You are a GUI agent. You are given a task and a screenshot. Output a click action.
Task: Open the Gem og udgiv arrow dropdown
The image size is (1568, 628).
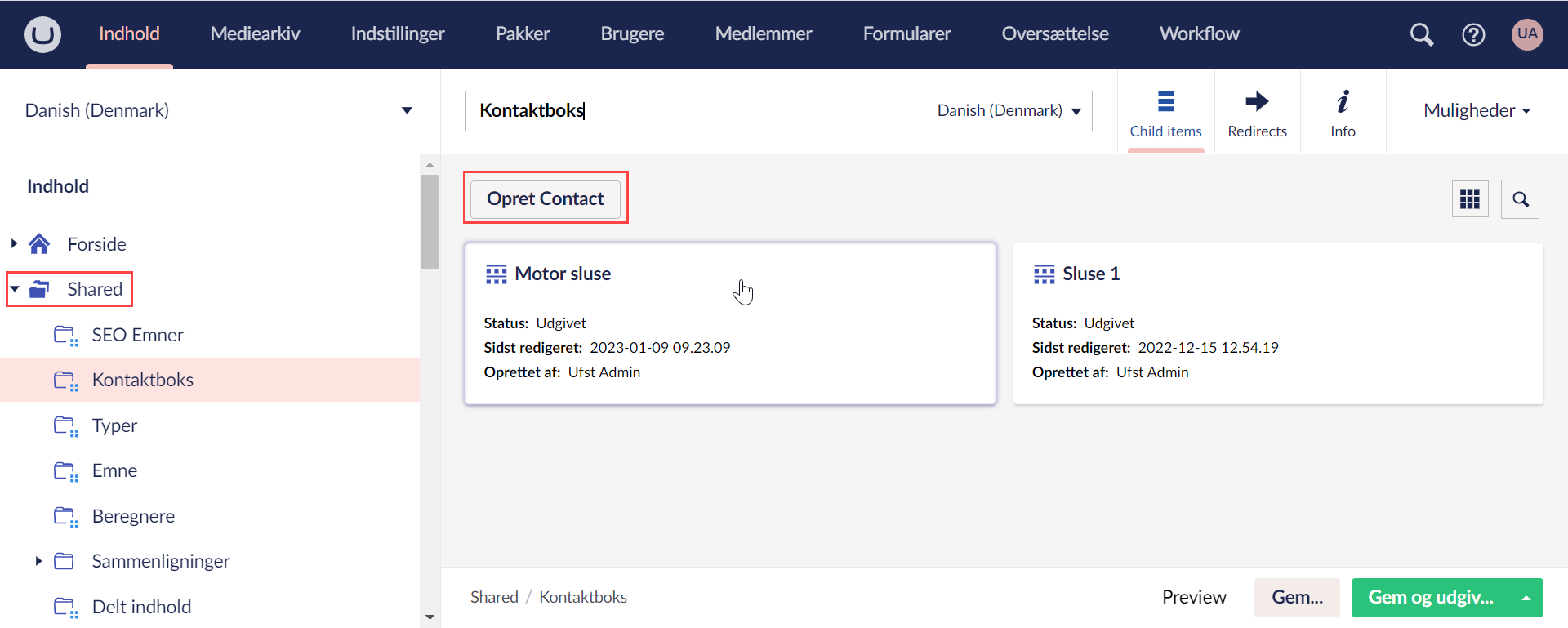tap(1526, 598)
